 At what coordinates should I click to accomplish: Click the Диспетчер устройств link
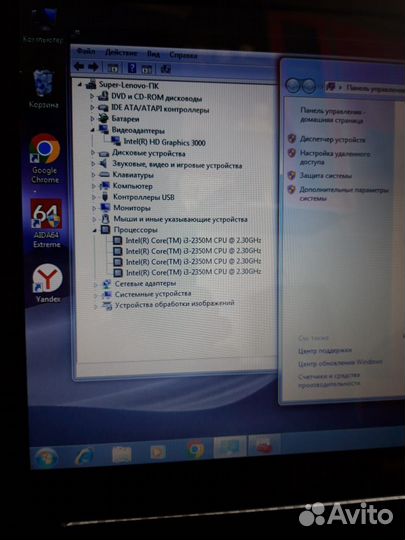pyautogui.click(x=332, y=139)
